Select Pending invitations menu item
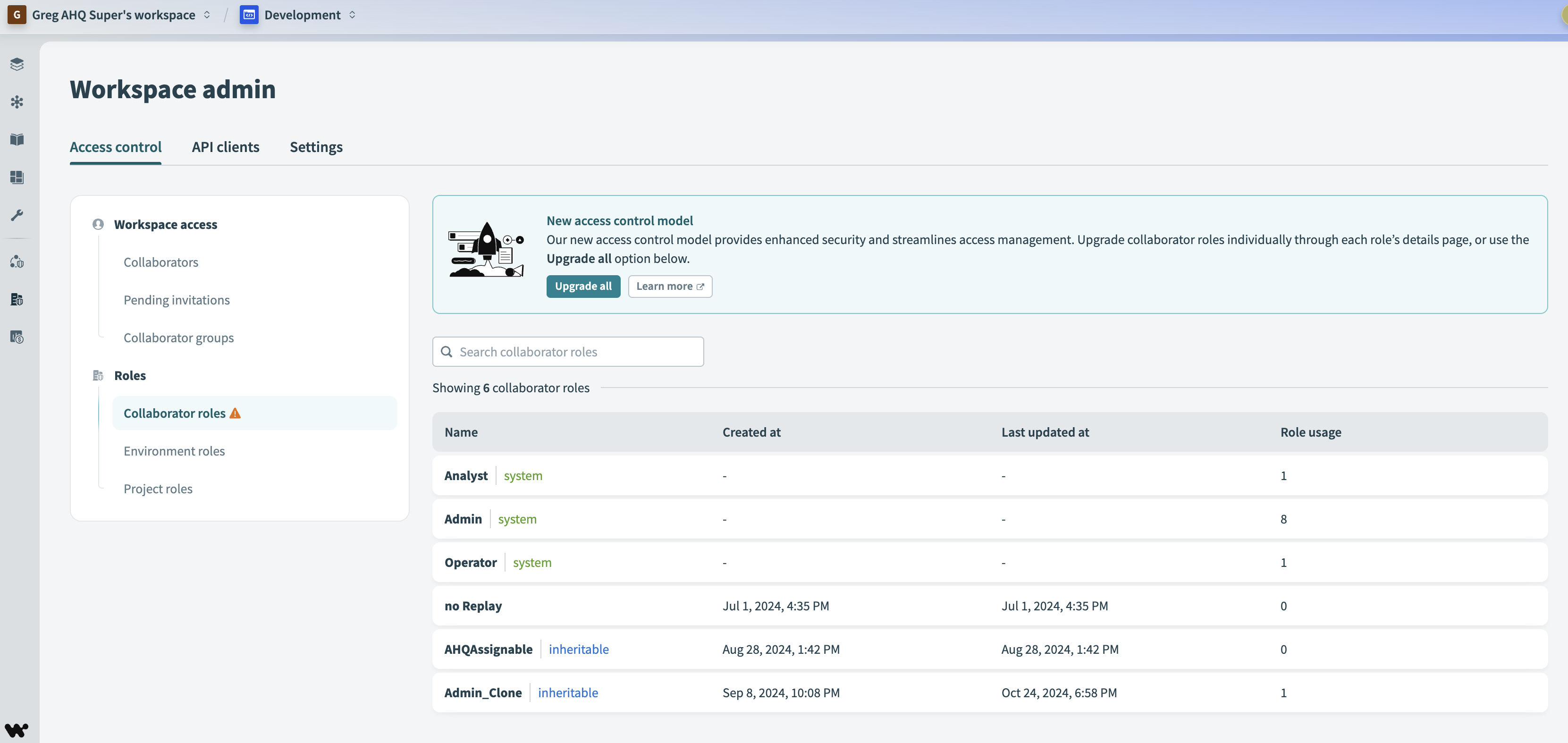This screenshot has height=743, width=1568. [177, 300]
